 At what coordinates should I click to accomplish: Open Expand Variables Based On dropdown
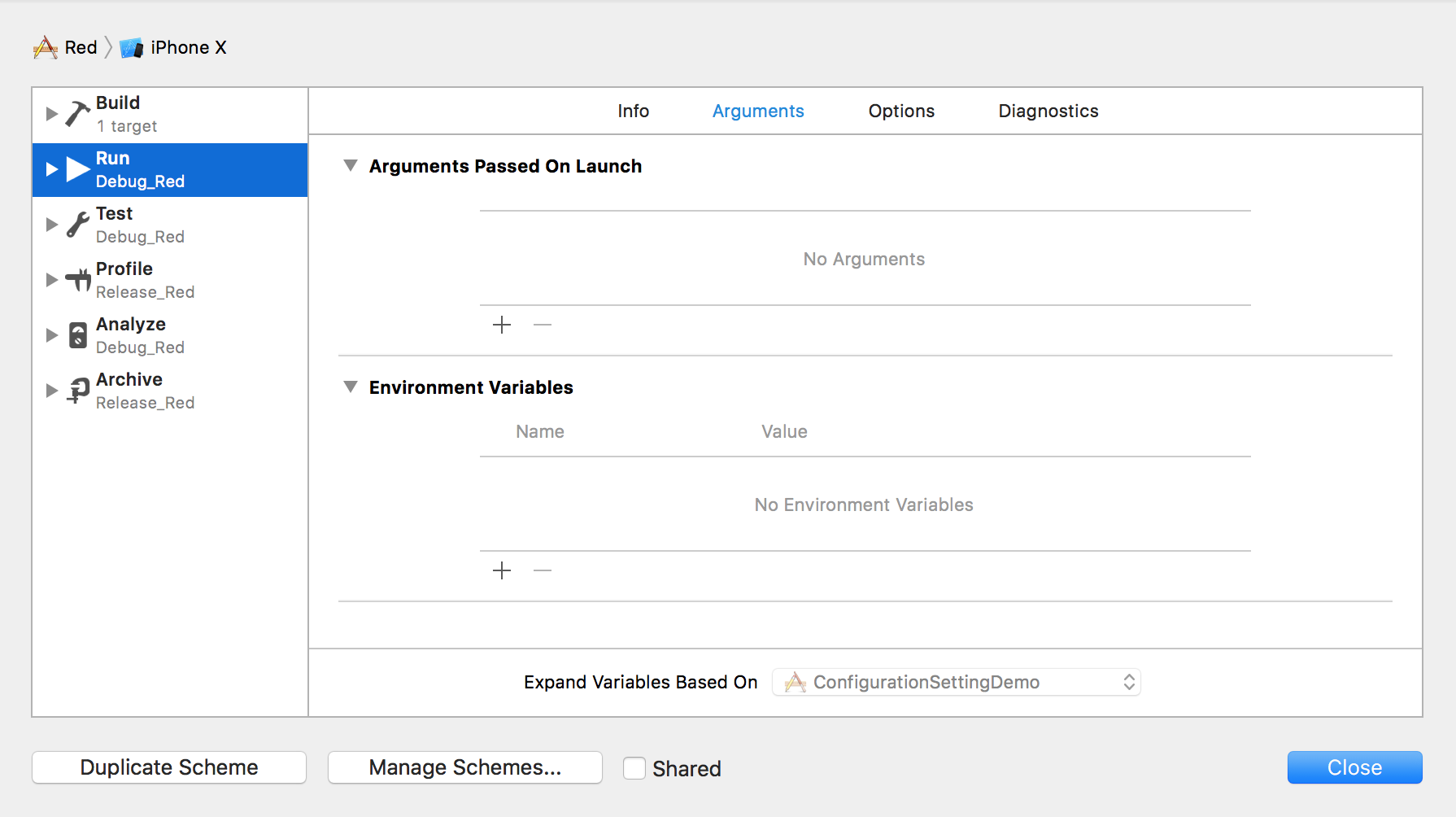(x=957, y=682)
